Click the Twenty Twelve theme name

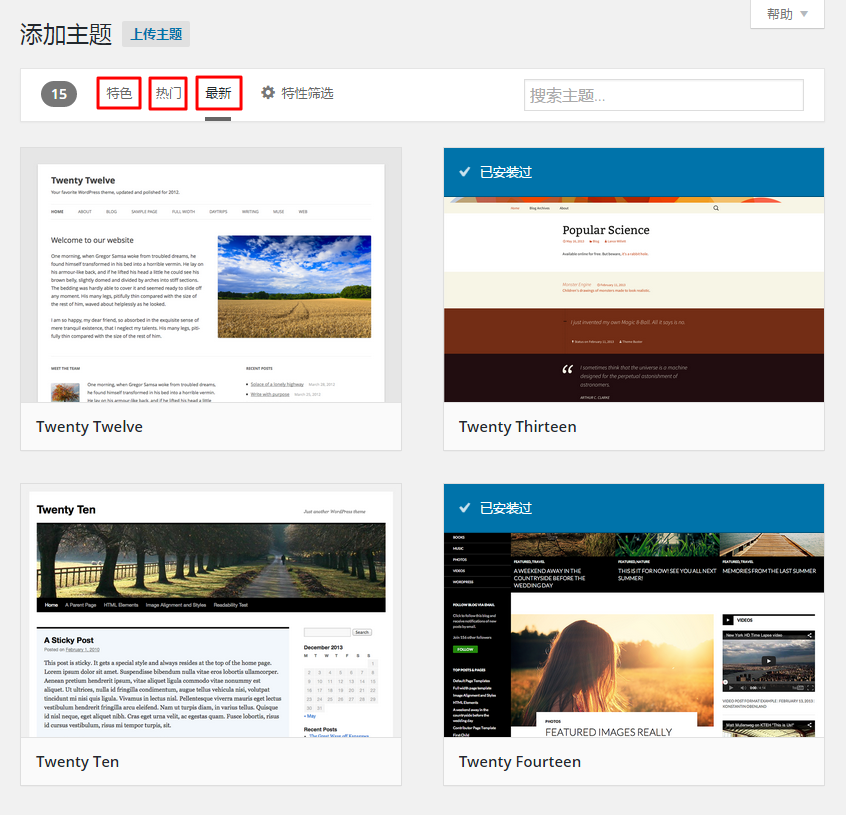point(90,427)
